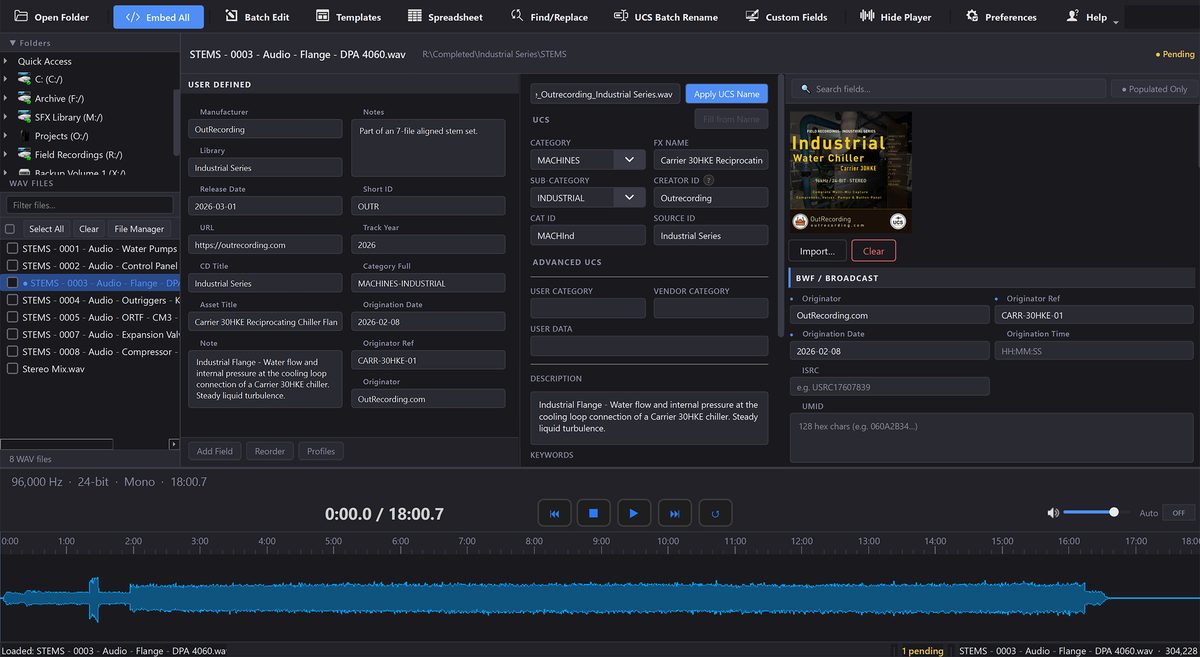Click the 1 pending status indicator
Screen dimensions: 1200x657
(x=922, y=651)
